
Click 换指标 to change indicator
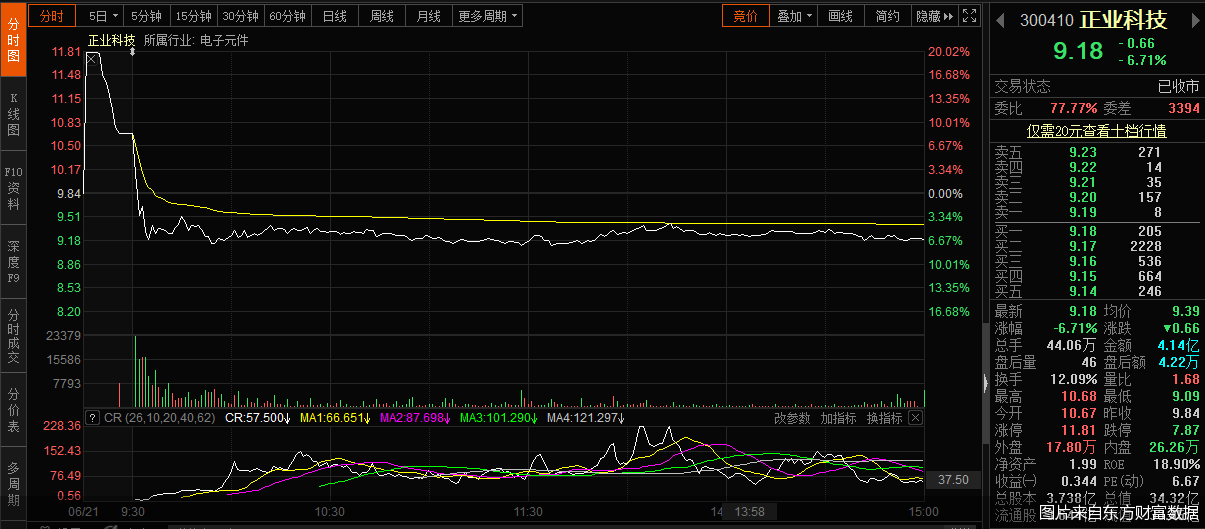click(884, 418)
